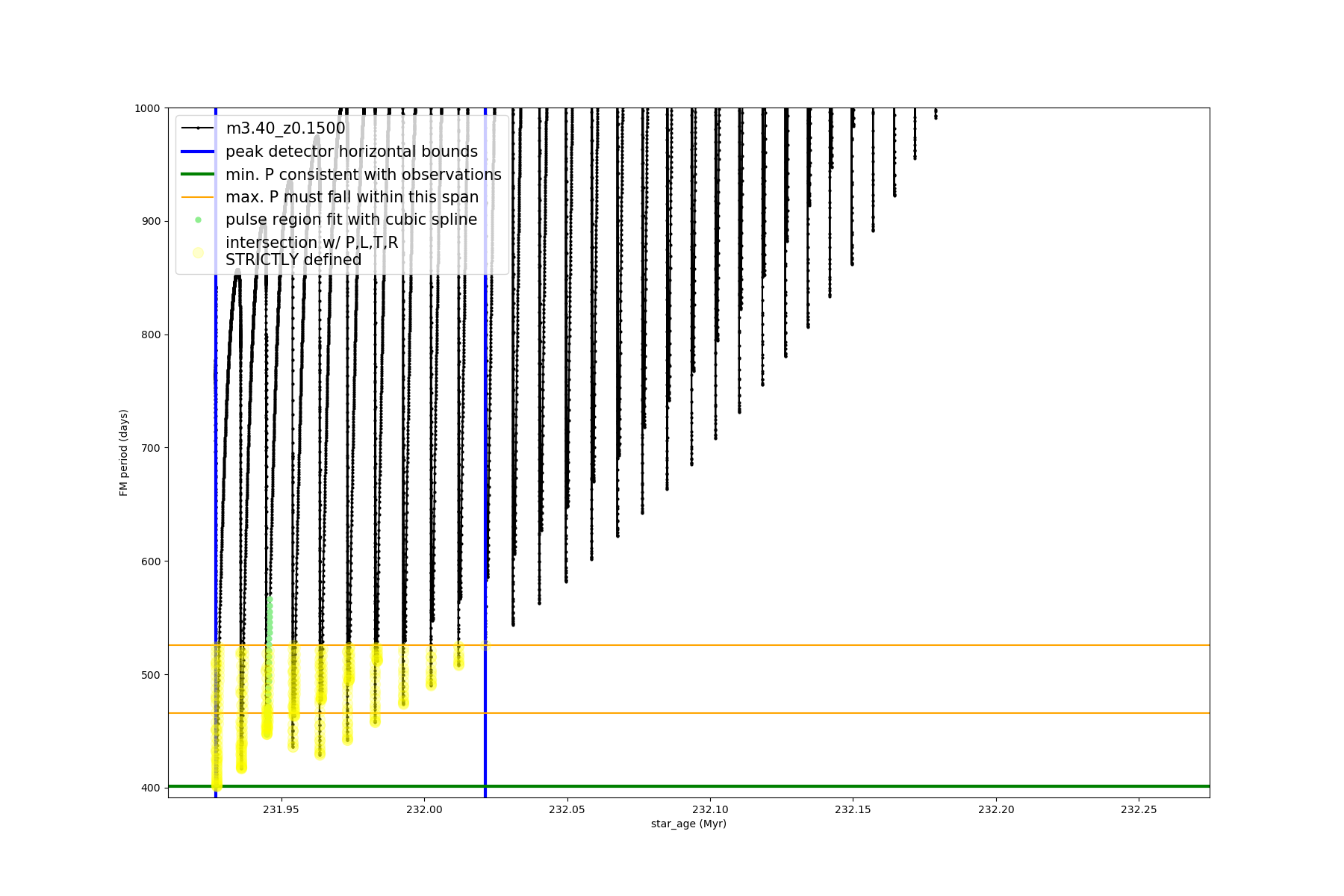Click the 400 y-axis tick label
This screenshot has height=896, width=1344.
tap(150, 788)
